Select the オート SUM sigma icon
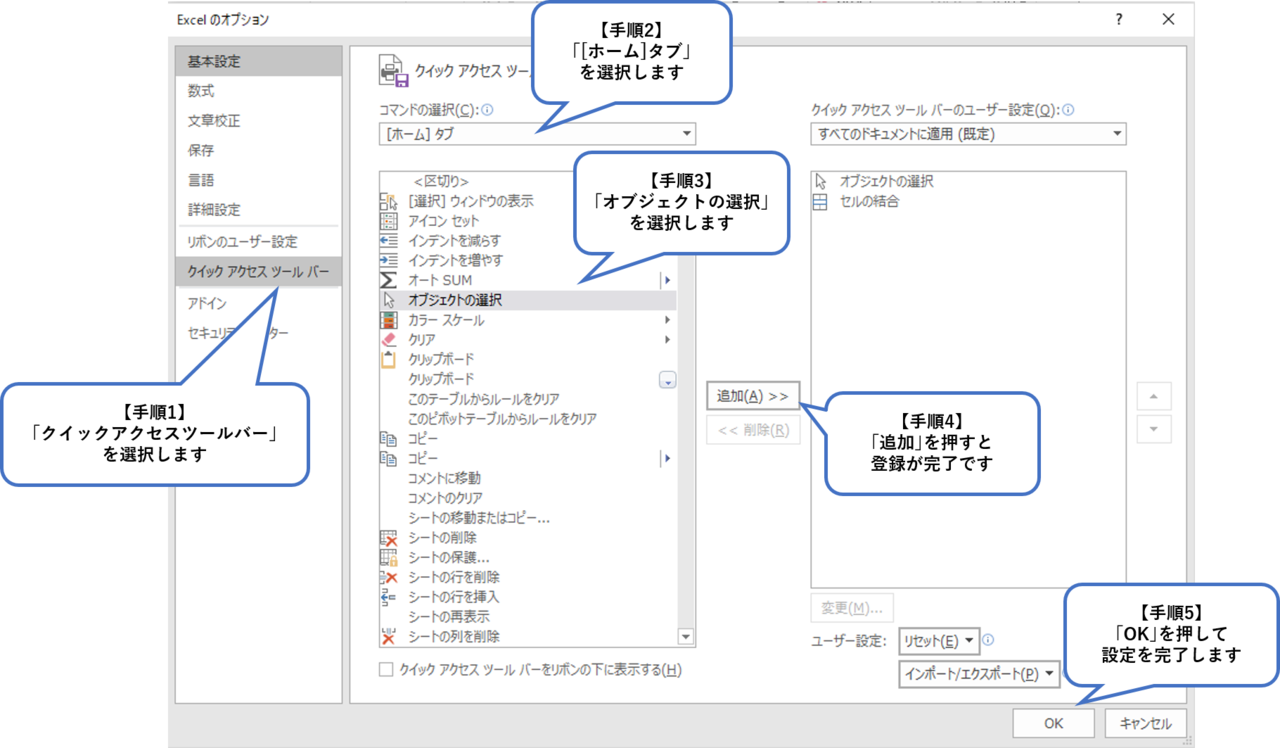The height and width of the screenshot is (748, 1280). pyautogui.click(x=389, y=280)
